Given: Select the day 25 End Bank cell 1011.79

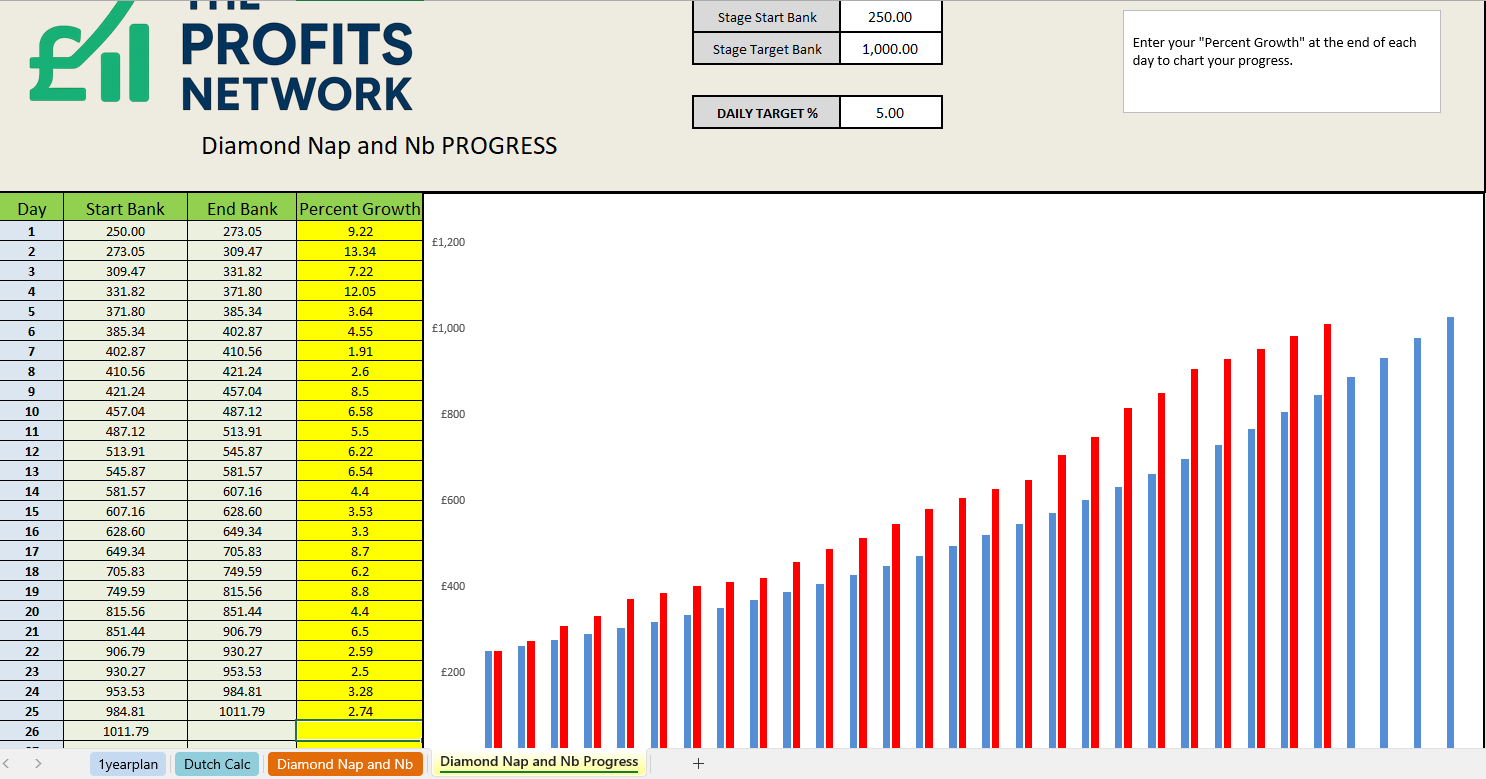Looking at the screenshot, I should [242, 711].
